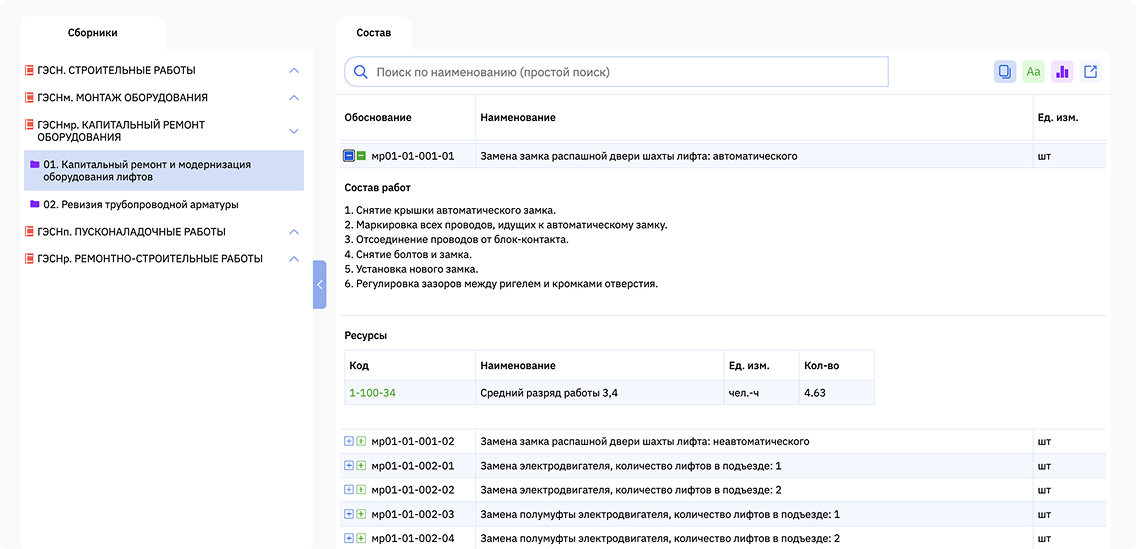This screenshot has height=549, width=1136.
Task: Select 01. Капитальный ремонт и модернизация лифтов
Action: coord(164,170)
